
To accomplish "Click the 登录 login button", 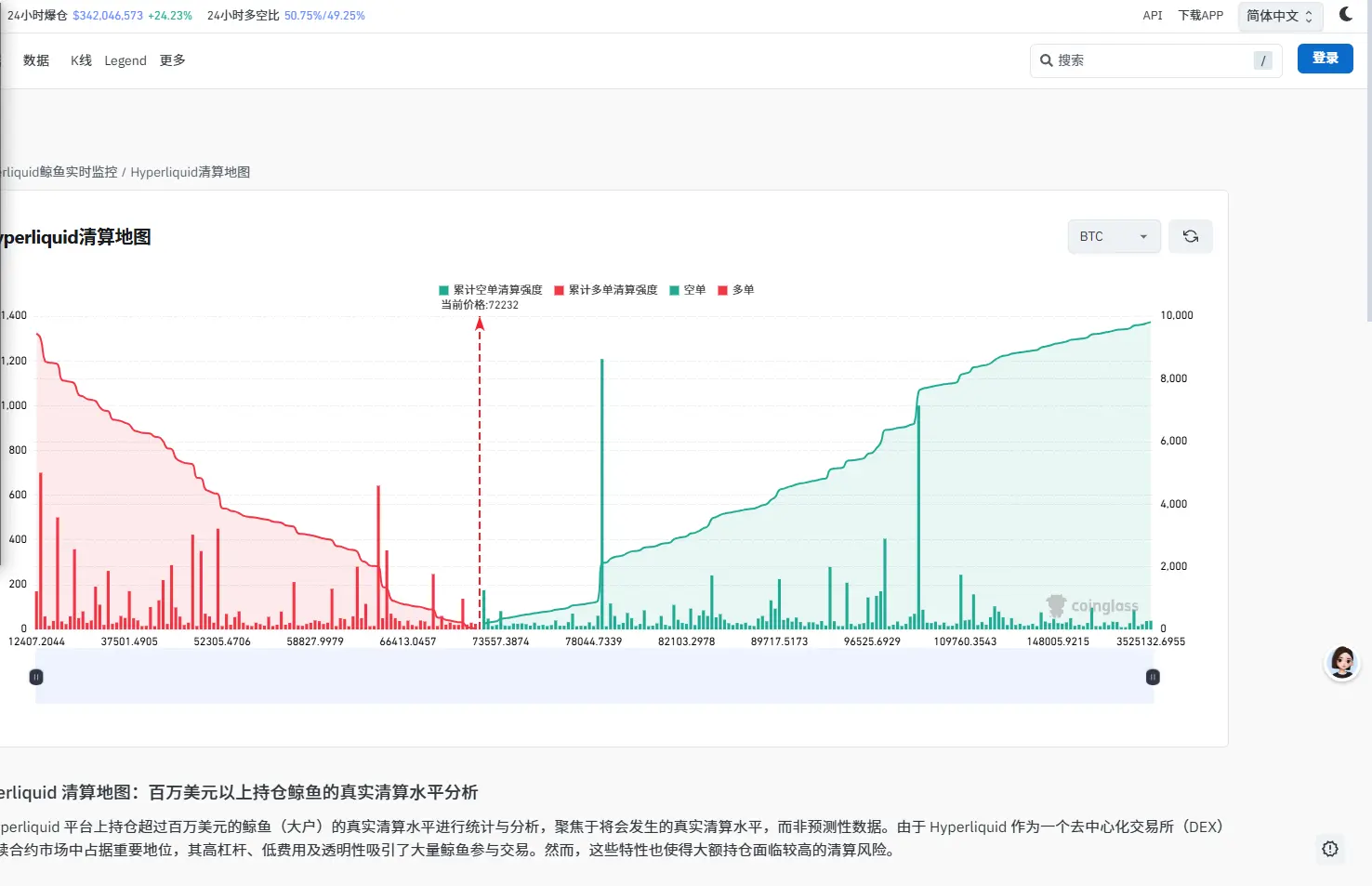I will coord(1326,59).
